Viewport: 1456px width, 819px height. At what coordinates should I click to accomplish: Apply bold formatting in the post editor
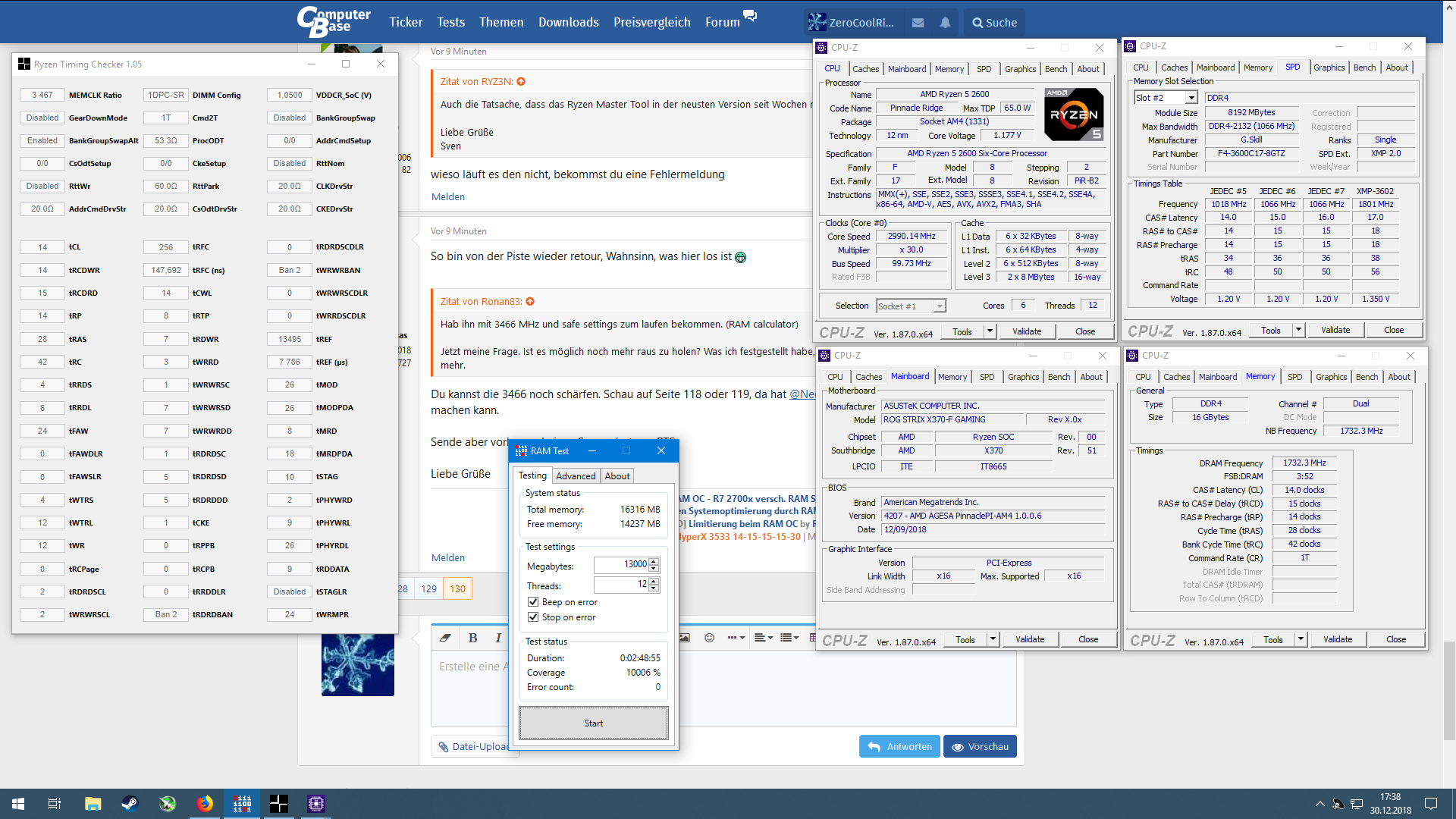(x=472, y=638)
